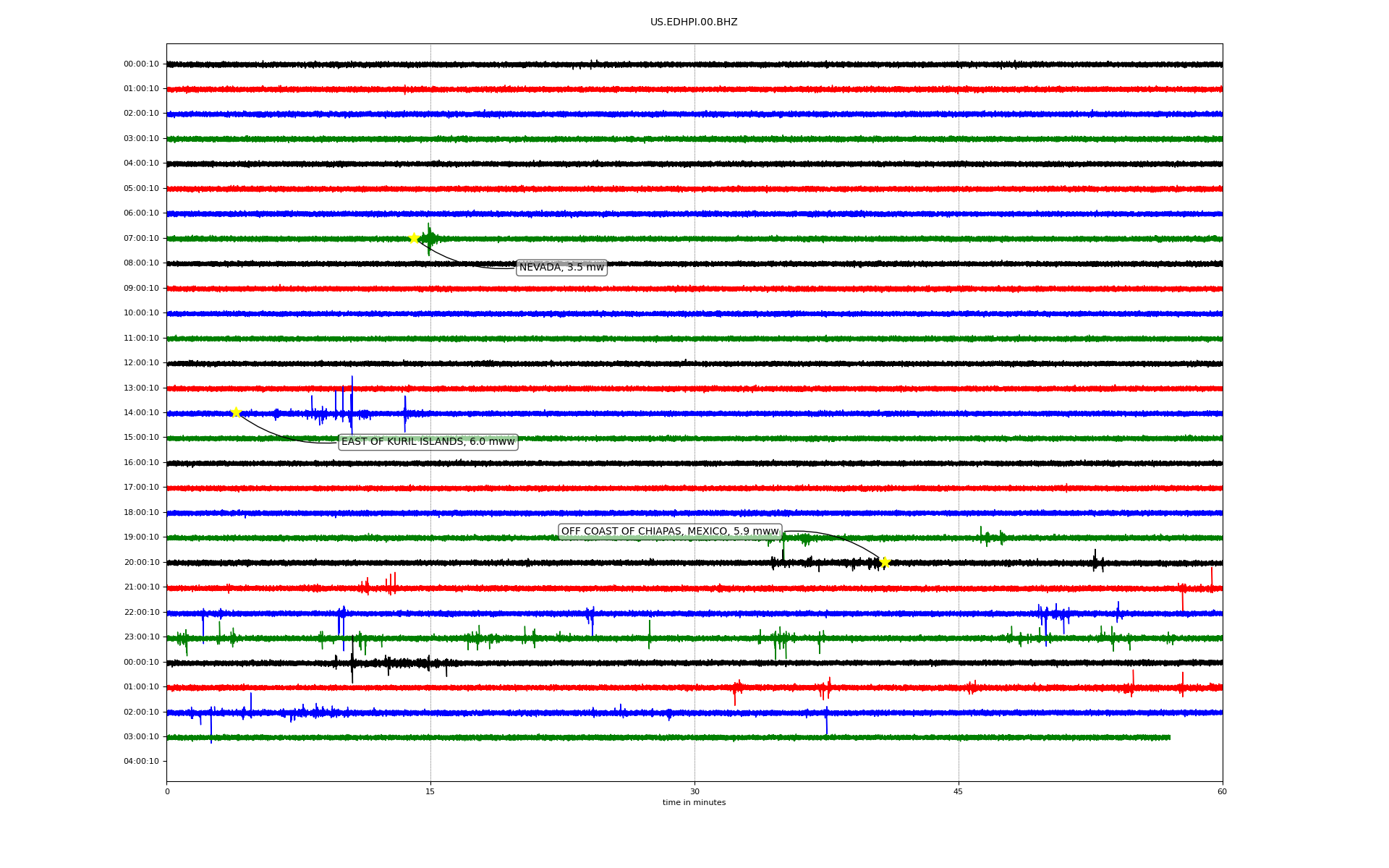Screen dimensions: 1389x868
Task: Click the x-axis tick label 45
Action: pyautogui.click(x=959, y=792)
